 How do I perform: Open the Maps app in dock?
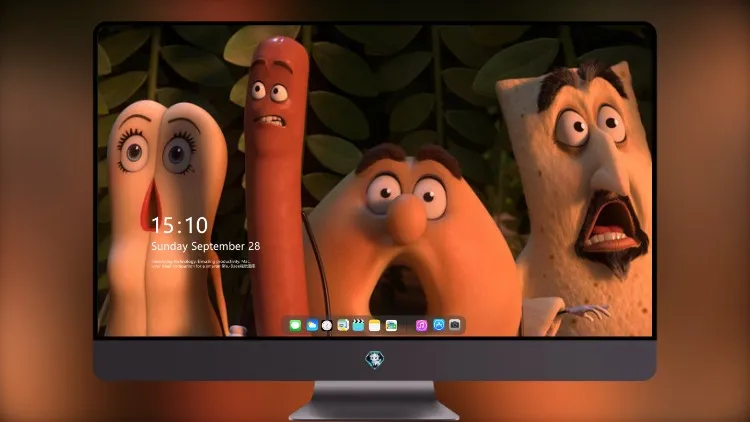(343, 325)
